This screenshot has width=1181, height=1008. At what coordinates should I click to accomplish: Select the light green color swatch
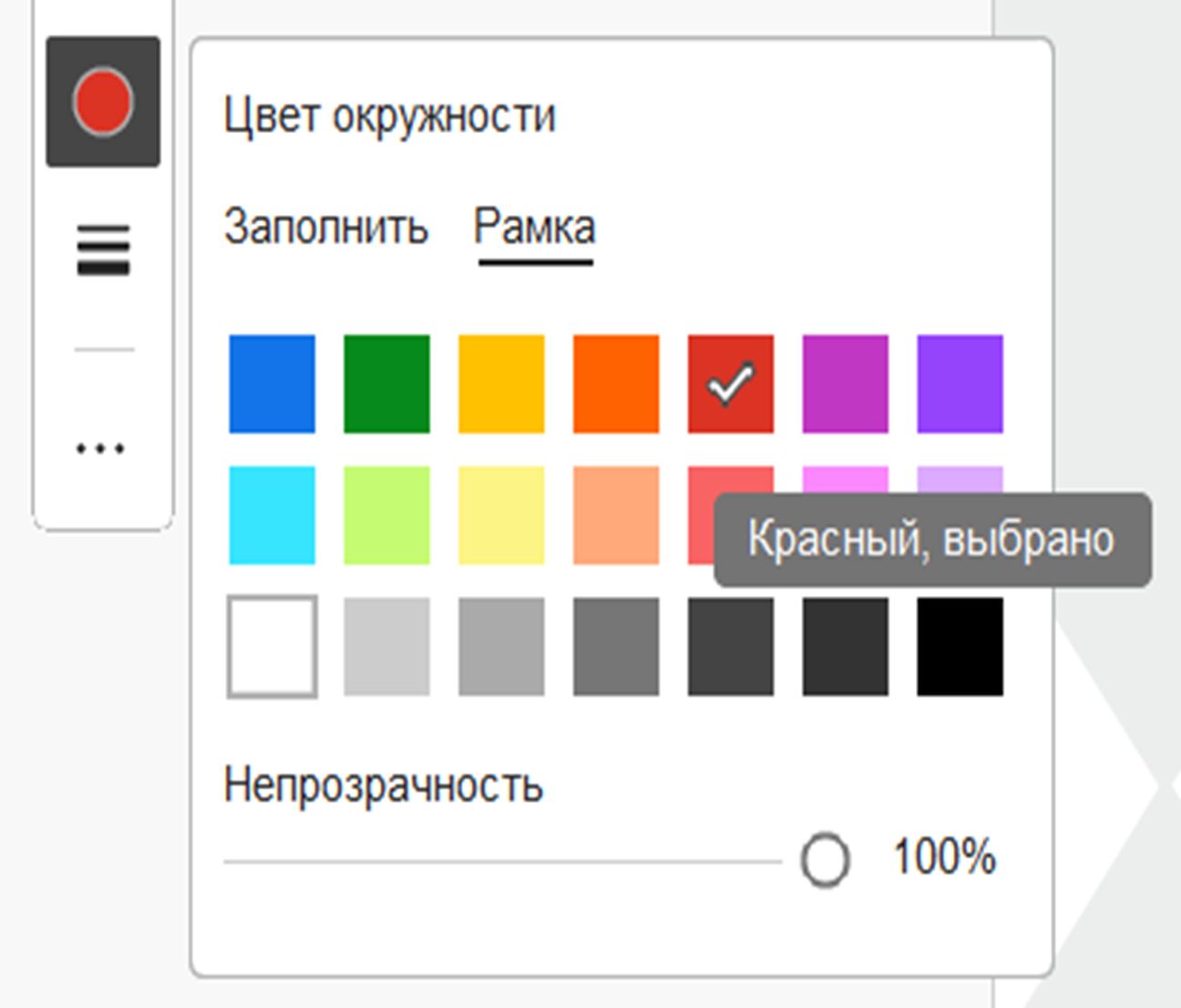[x=385, y=514]
